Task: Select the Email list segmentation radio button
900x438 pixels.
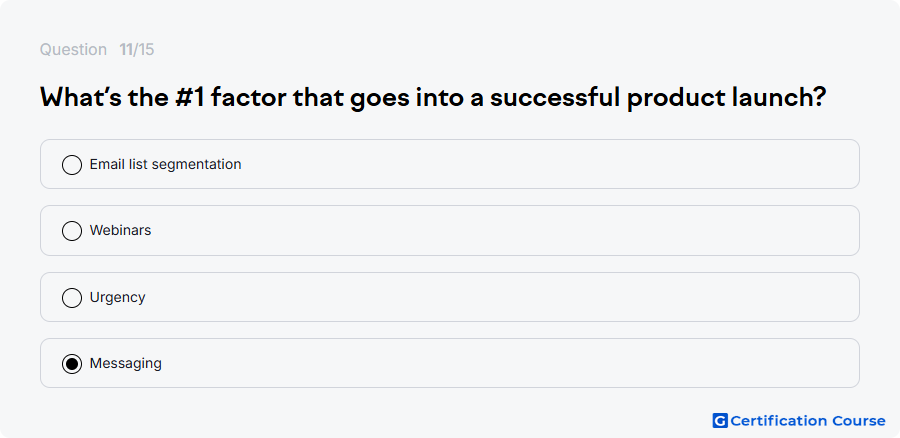Action: coord(72,165)
